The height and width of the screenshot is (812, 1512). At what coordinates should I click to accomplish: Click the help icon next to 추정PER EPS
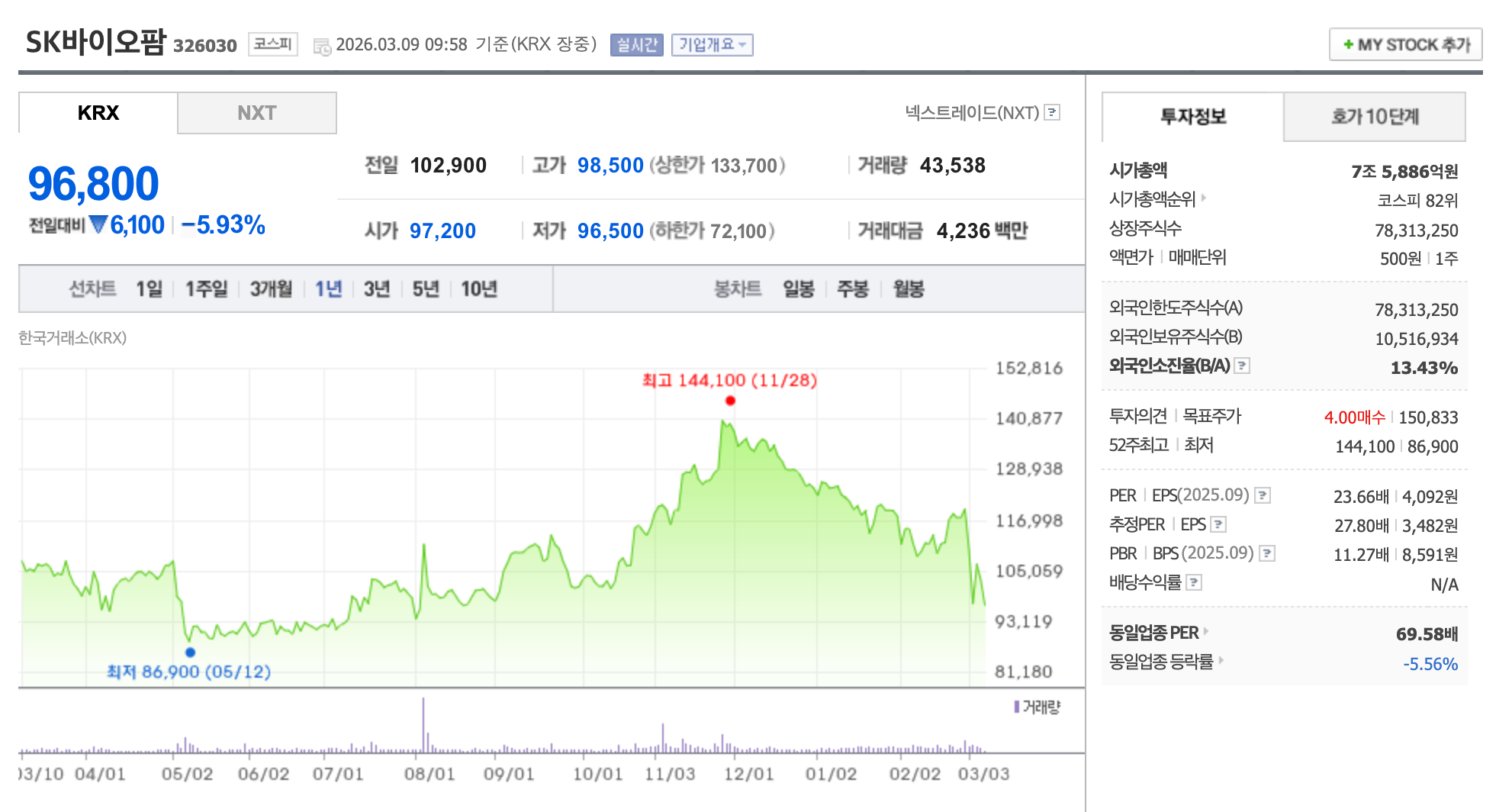(x=1218, y=524)
